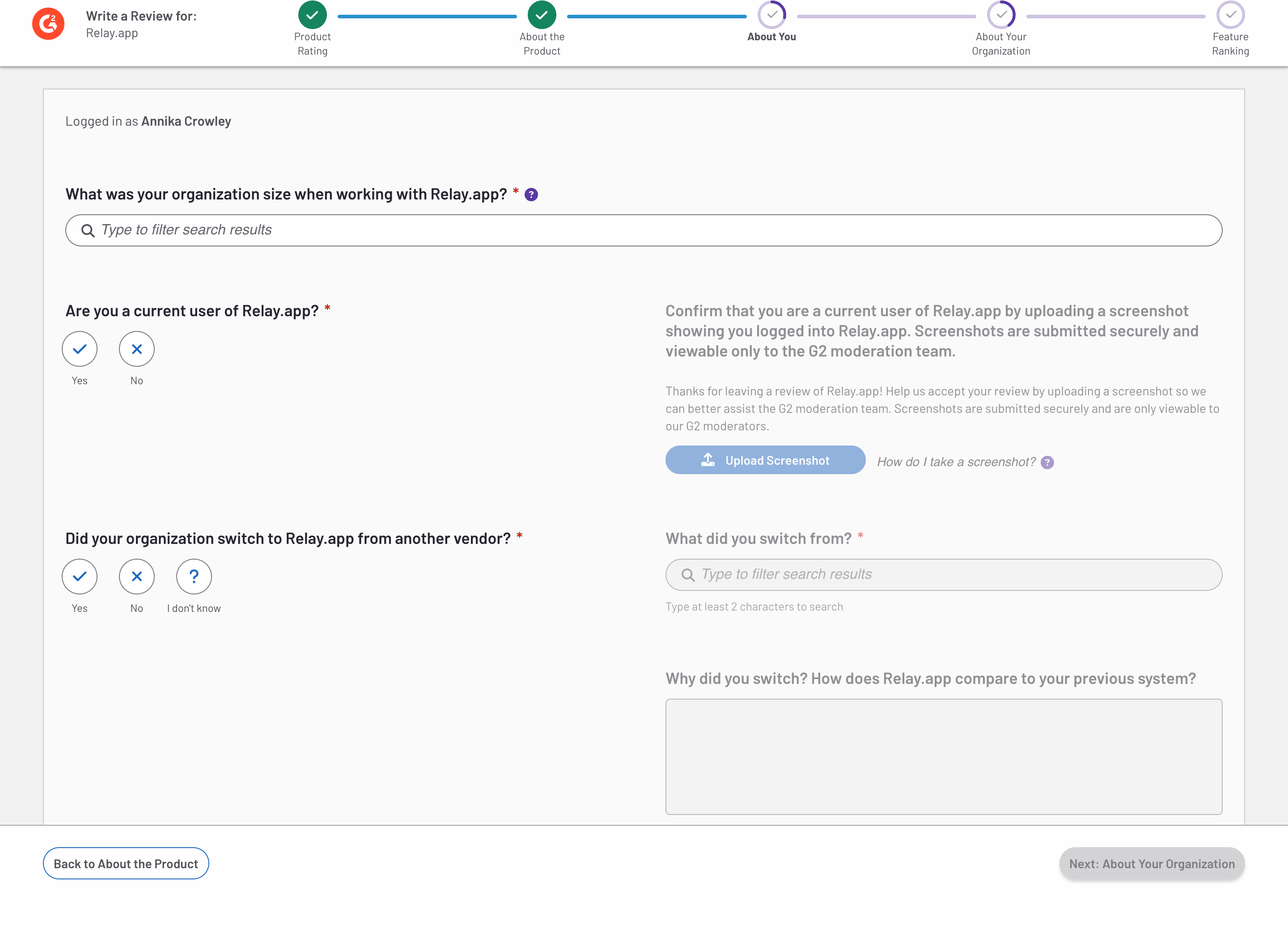Click the search magnifier in organization size field

88,230
